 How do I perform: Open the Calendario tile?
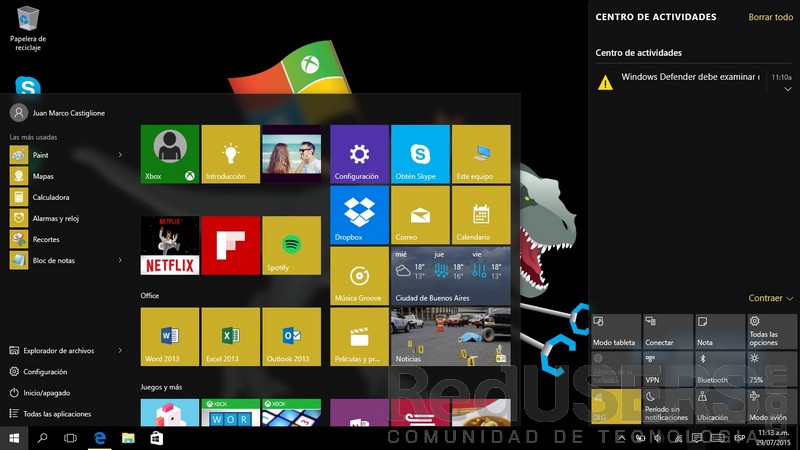pos(481,215)
